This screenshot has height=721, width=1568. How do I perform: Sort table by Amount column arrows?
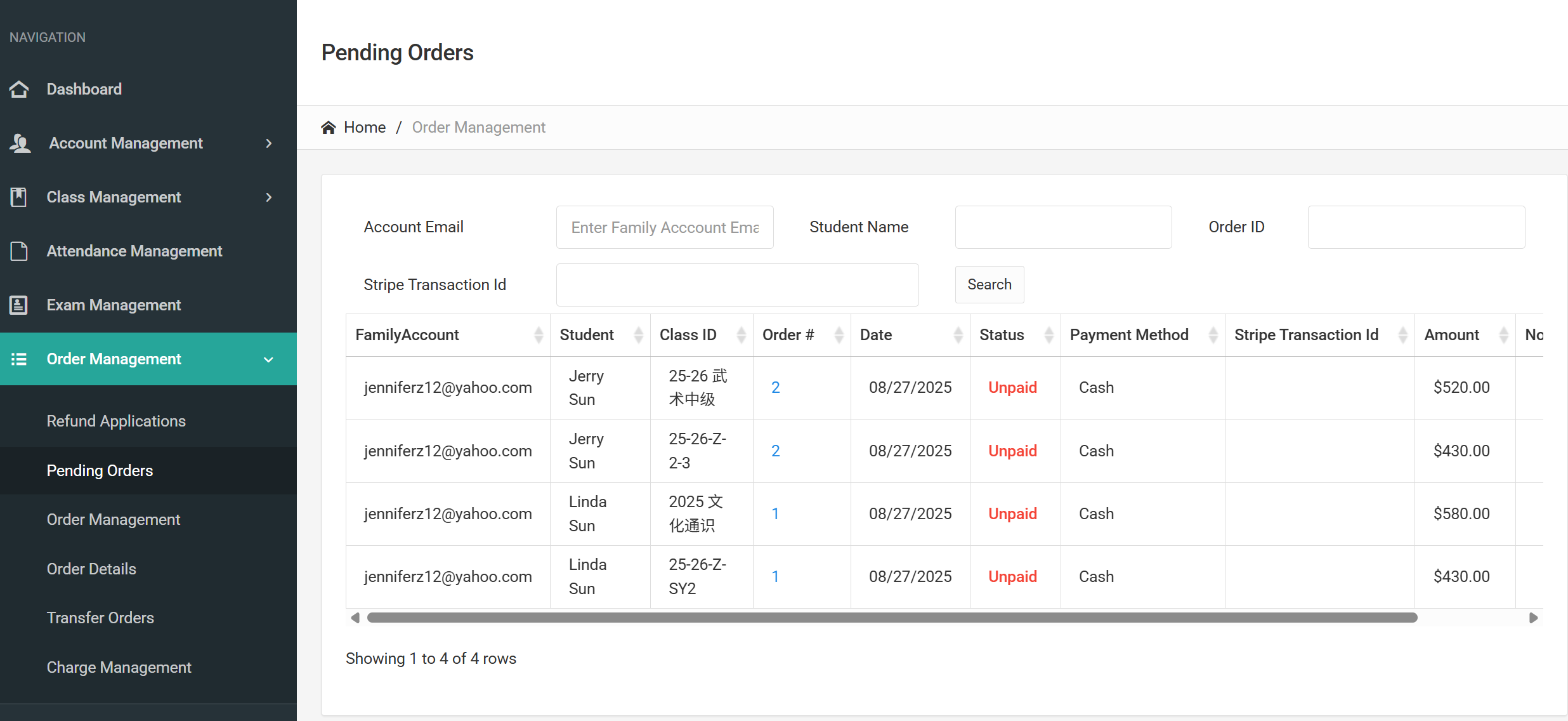click(x=1503, y=335)
